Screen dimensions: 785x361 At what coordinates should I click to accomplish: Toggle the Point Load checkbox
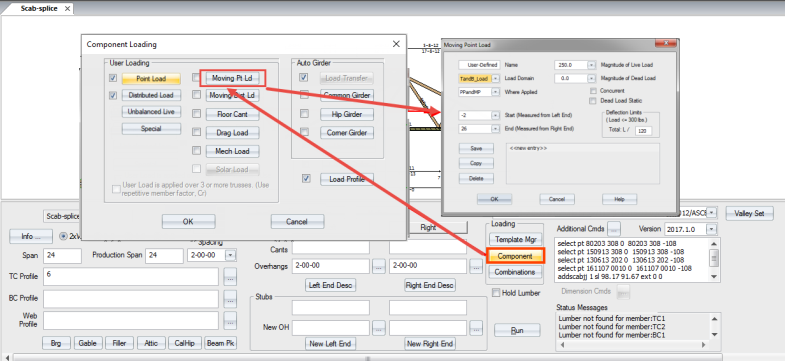point(113,79)
